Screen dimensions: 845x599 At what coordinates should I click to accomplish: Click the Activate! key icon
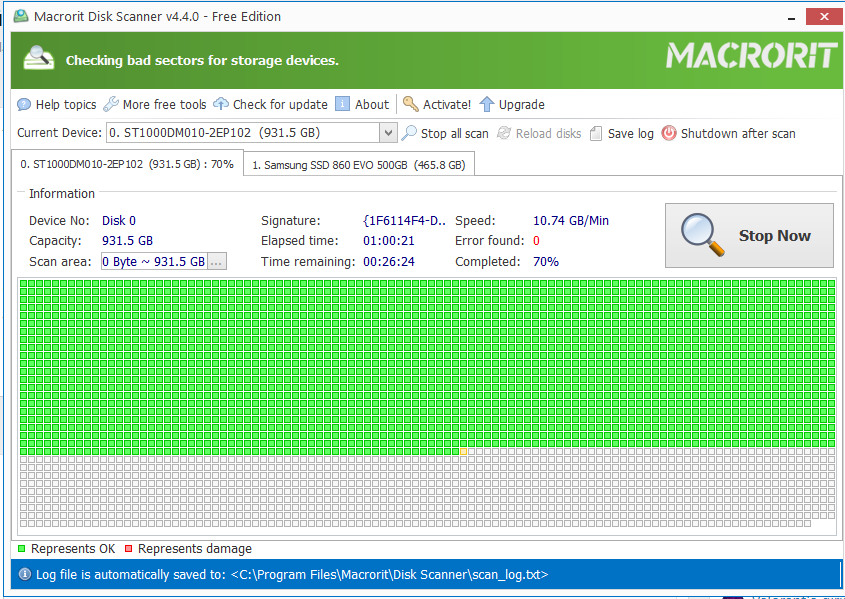(x=411, y=104)
